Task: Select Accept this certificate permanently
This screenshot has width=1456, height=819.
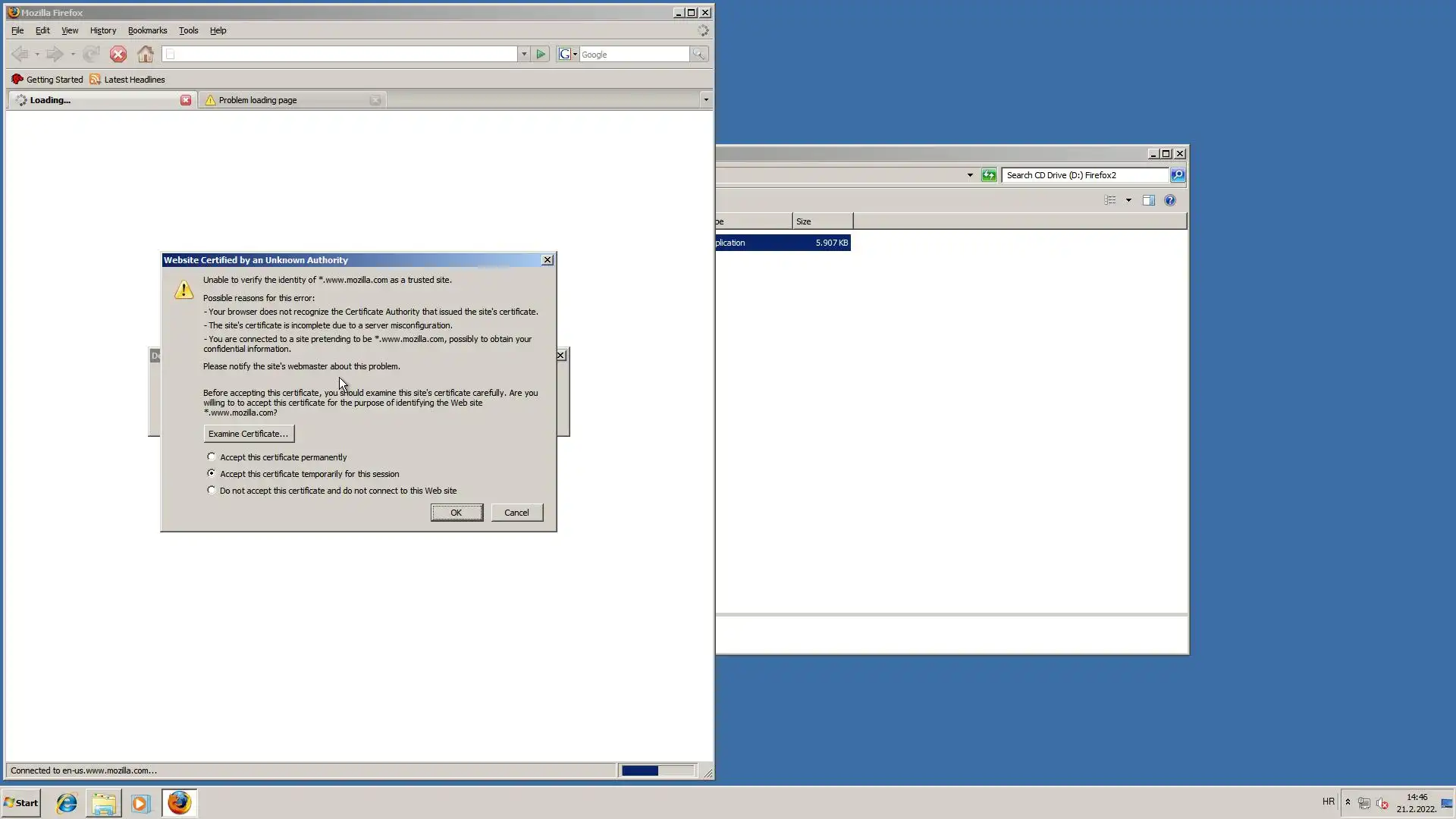Action: pyautogui.click(x=212, y=457)
